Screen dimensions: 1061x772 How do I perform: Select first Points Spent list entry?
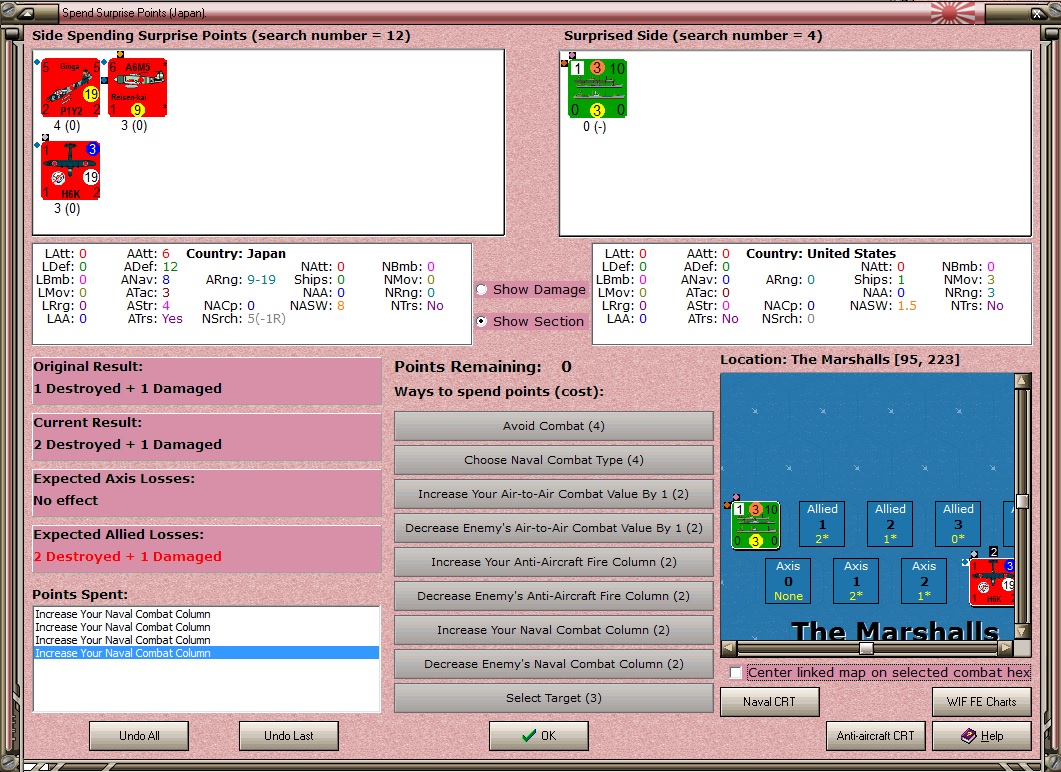pos(206,614)
